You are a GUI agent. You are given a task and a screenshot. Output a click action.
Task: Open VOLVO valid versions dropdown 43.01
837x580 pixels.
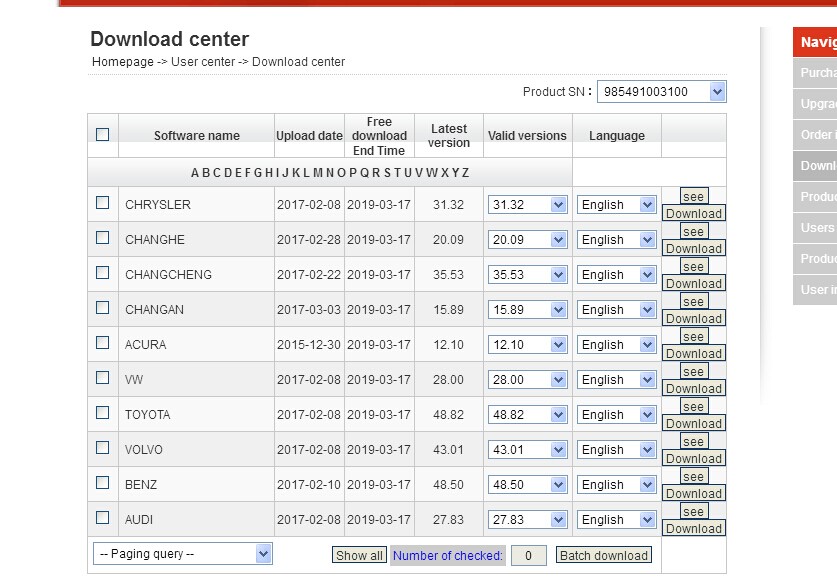[x=527, y=450]
